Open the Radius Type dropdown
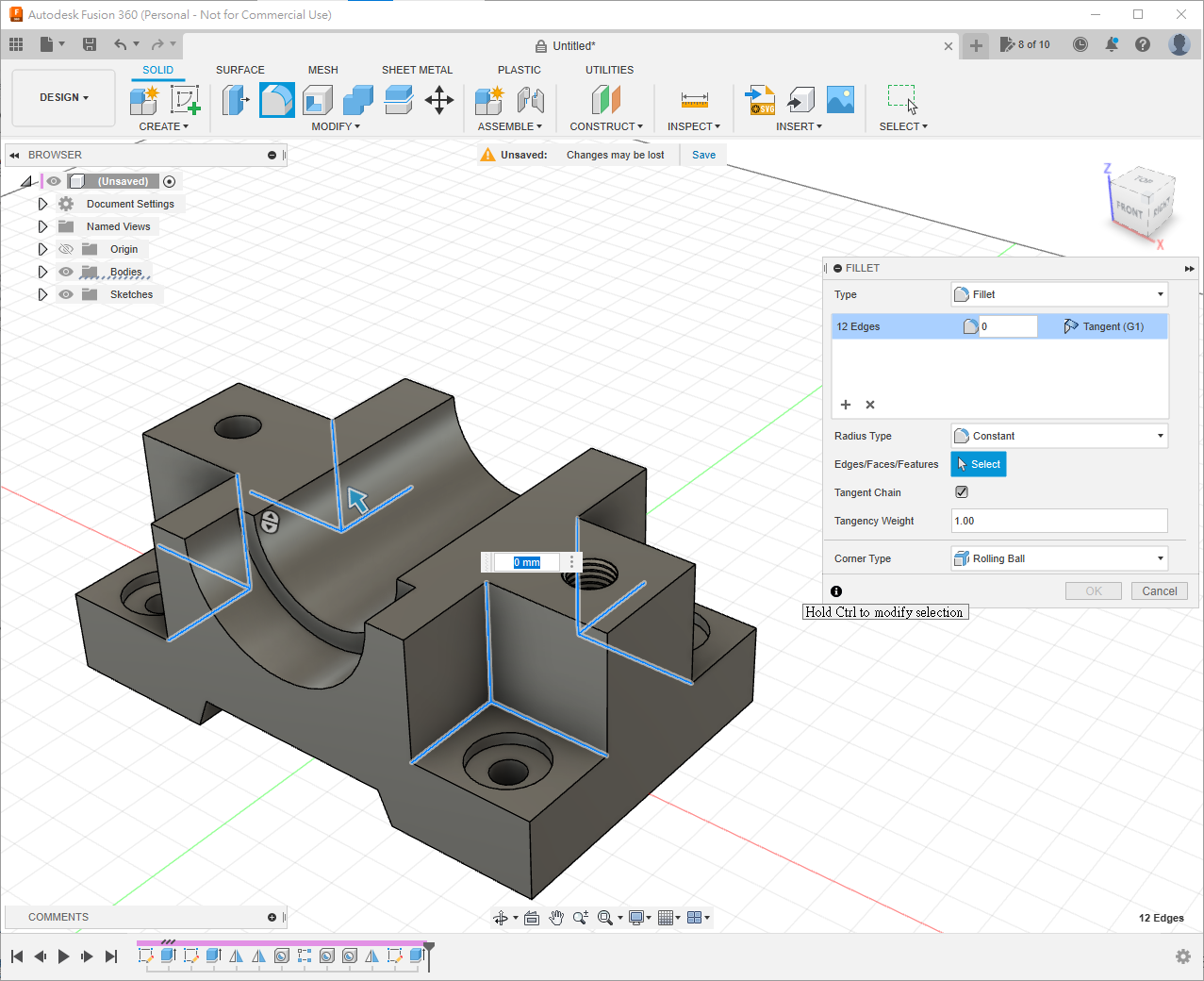The height and width of the screenshot is (981, 1204). 1059,436
